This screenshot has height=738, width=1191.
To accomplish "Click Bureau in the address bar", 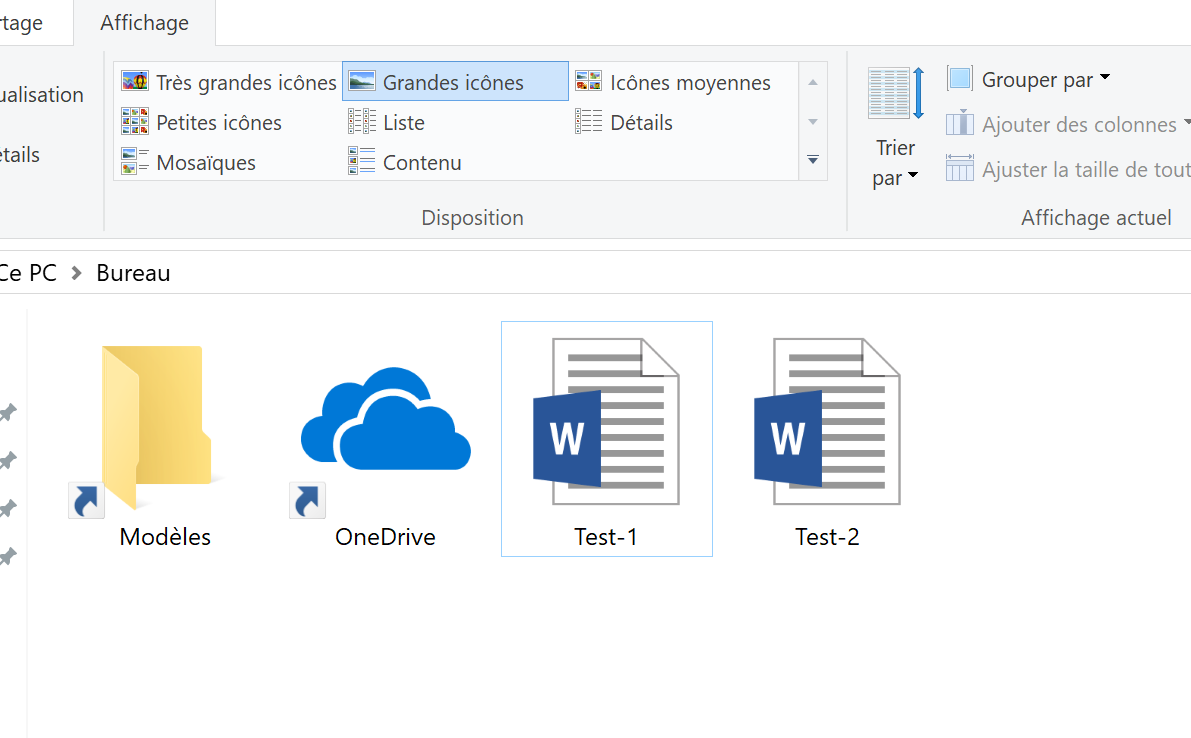I will coord(133,273).
